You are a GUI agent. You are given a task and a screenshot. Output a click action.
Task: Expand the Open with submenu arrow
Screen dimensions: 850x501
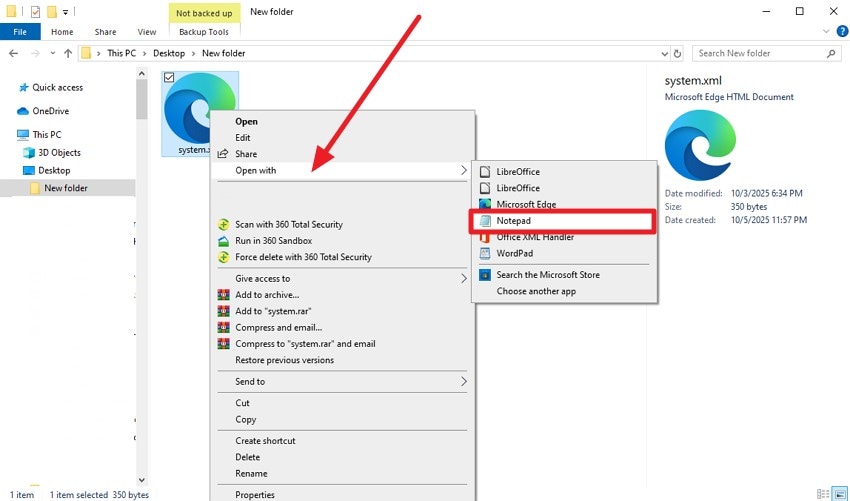(x=463, y=170)
